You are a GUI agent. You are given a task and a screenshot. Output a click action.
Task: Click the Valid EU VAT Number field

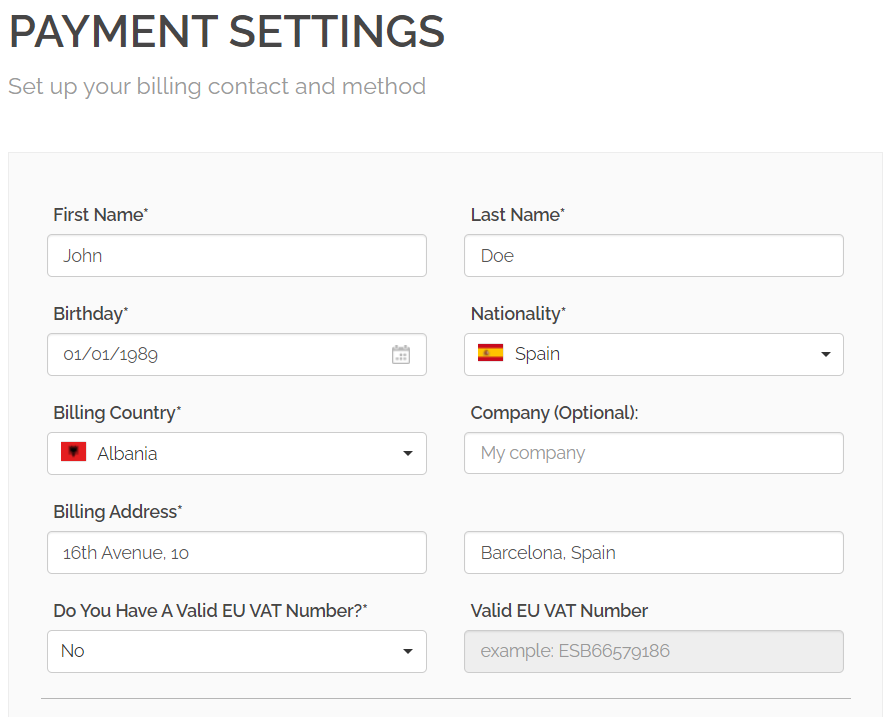click(654, 651)
